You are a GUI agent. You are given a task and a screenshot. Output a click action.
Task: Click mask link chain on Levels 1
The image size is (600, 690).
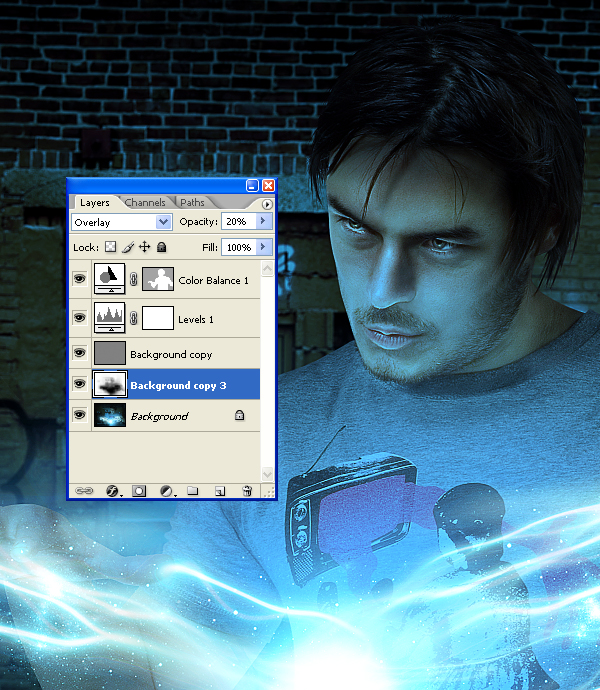134,318
